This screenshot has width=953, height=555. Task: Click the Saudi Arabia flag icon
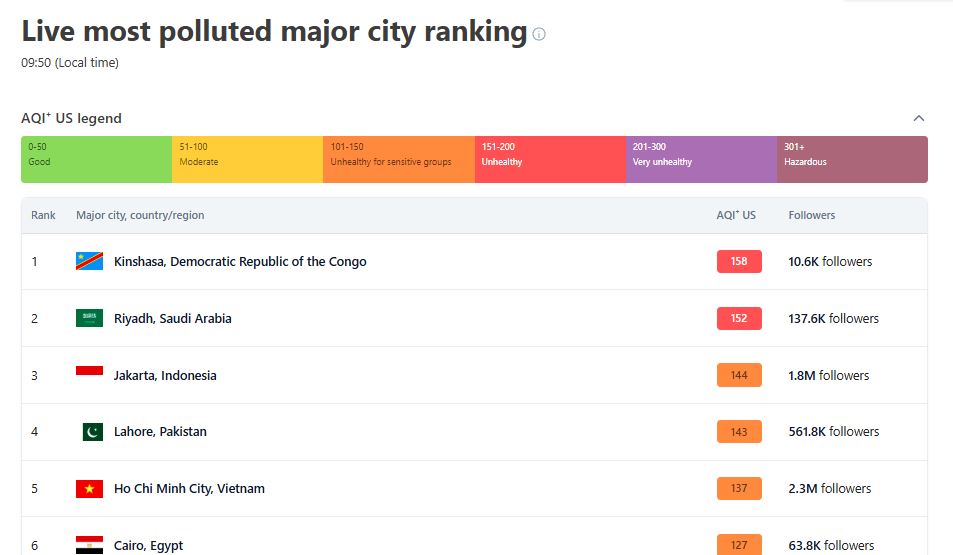pos(89,318)
